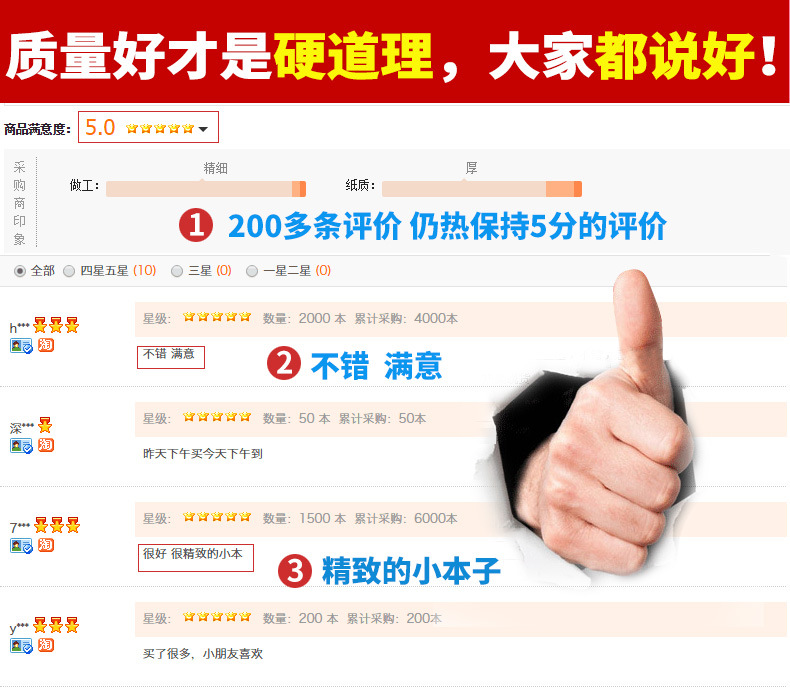Click the Taobao badge icon under user h***
Viewport: 790px width, 690px height.
pyautogui.click(x=46, y=346)
